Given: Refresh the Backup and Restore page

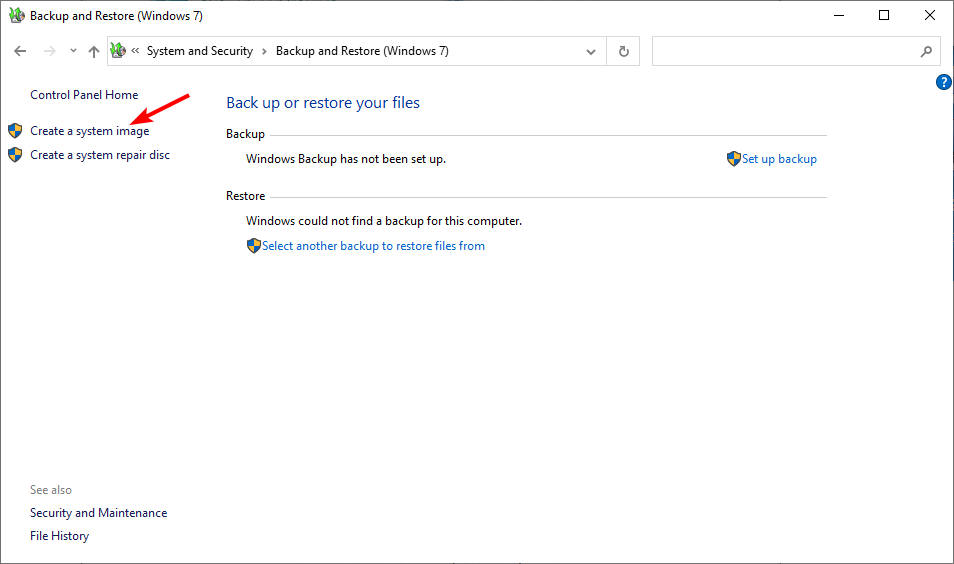Looking at the screenshot, I should pyautogui.click(x=624, y=52).
